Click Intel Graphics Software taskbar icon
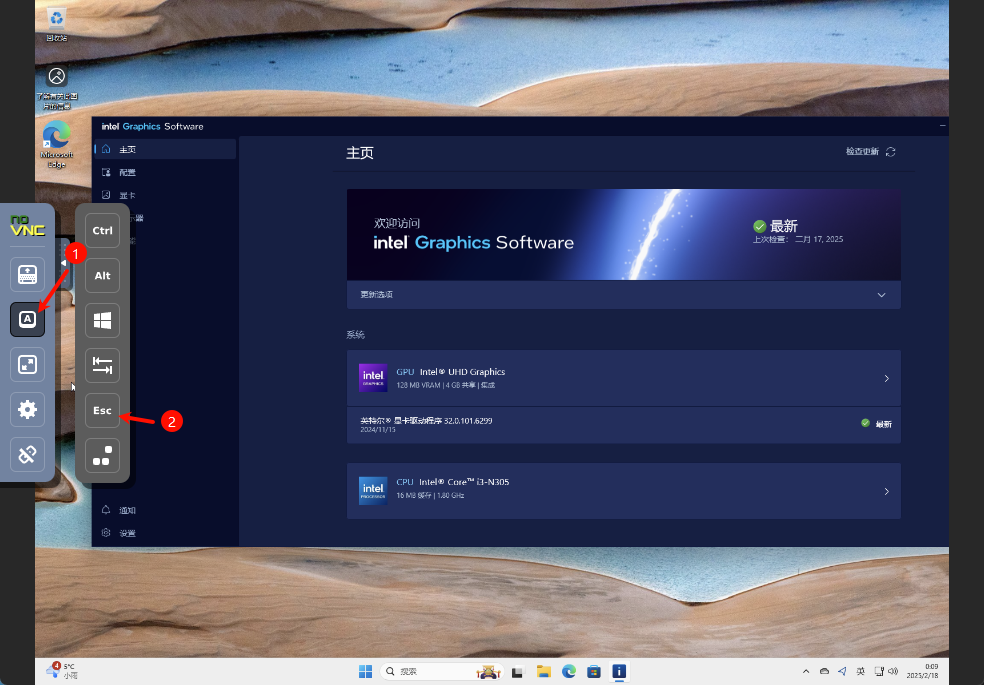Screen dimensions: 984x685 [619, 672]
